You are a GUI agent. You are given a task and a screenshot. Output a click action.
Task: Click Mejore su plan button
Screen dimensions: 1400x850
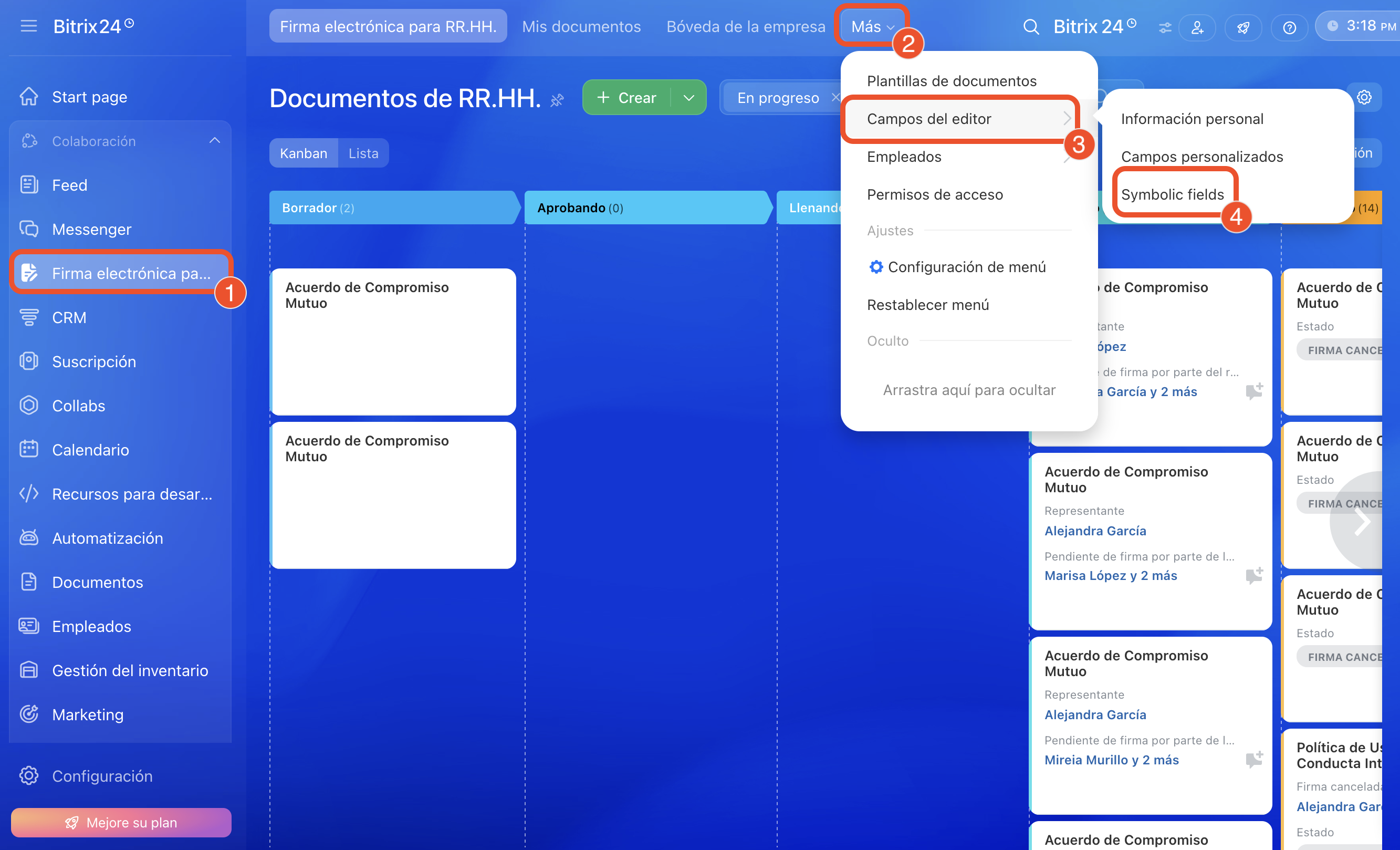(x=121, y=822)
